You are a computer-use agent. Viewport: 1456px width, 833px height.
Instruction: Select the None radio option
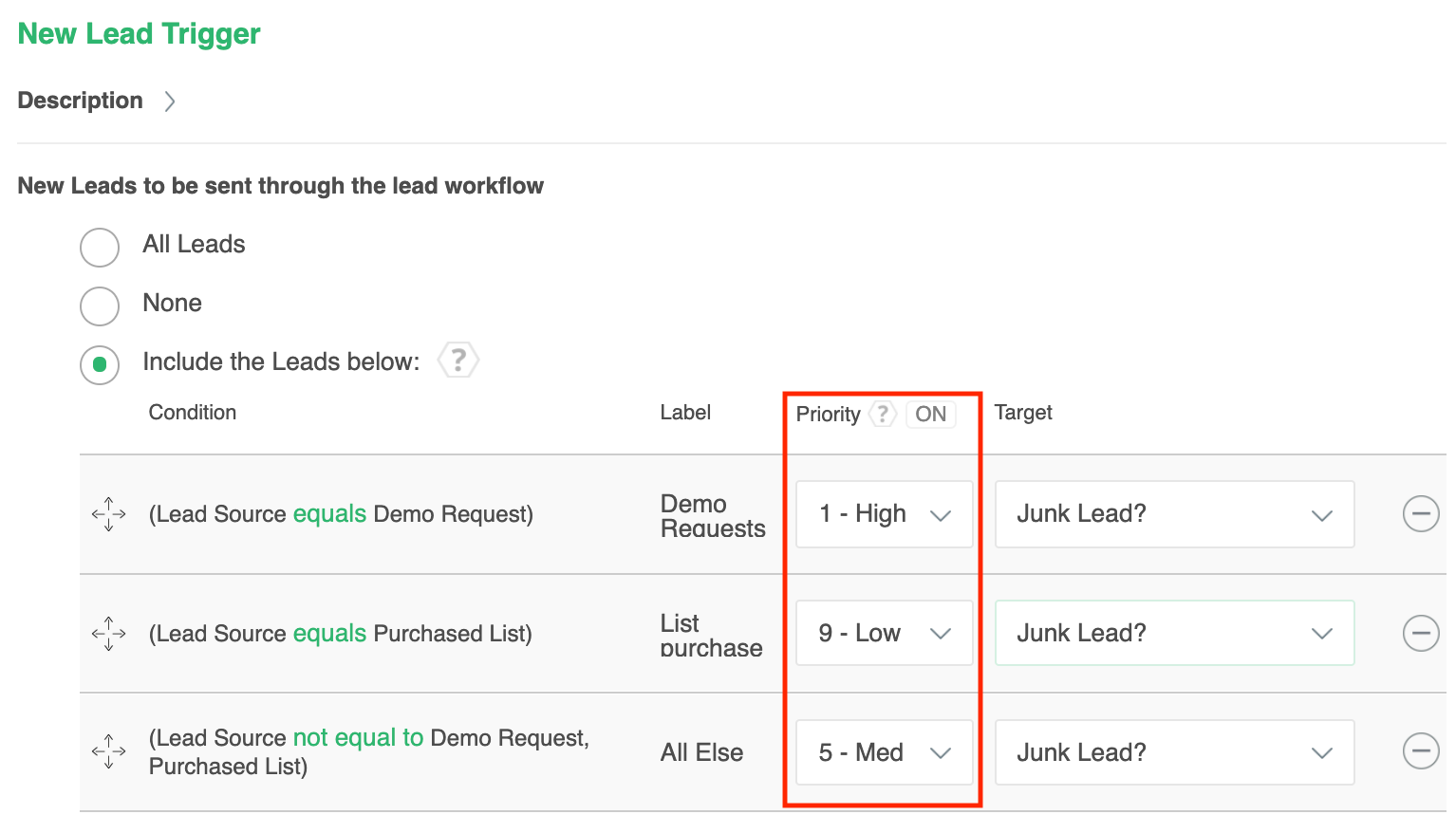(x=100, y=305)
